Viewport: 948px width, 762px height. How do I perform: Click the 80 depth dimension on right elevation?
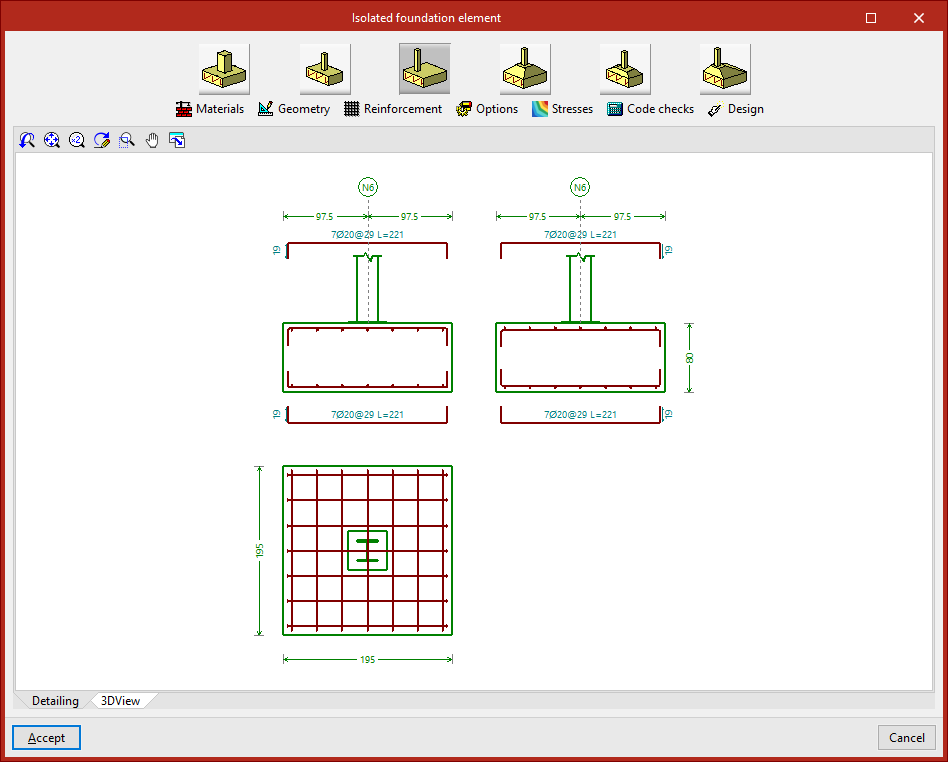coord(689,358)
